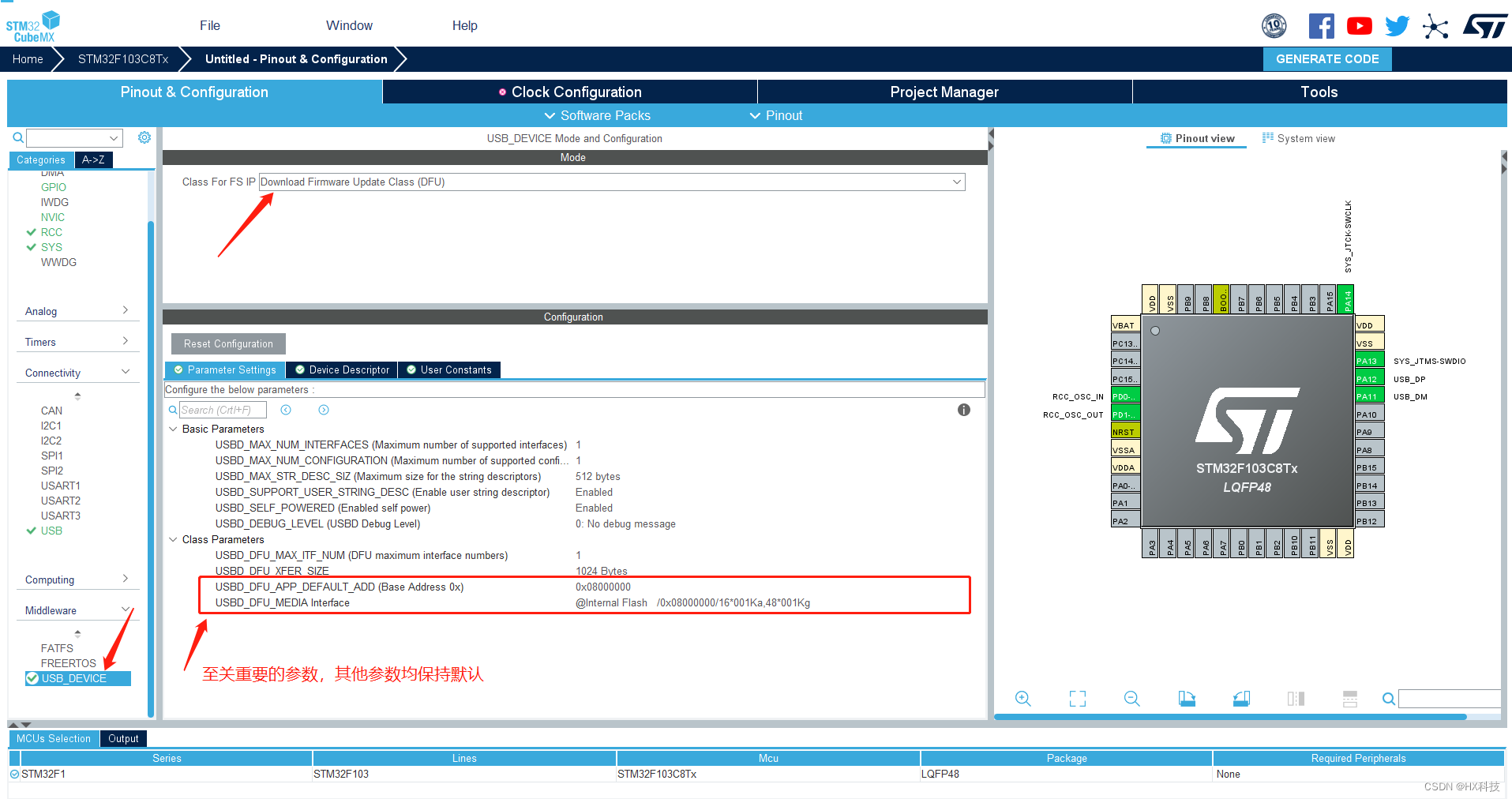Collapse the Basic Parameters group
This screenshot has width=1512, height=799.
point(173,429)
